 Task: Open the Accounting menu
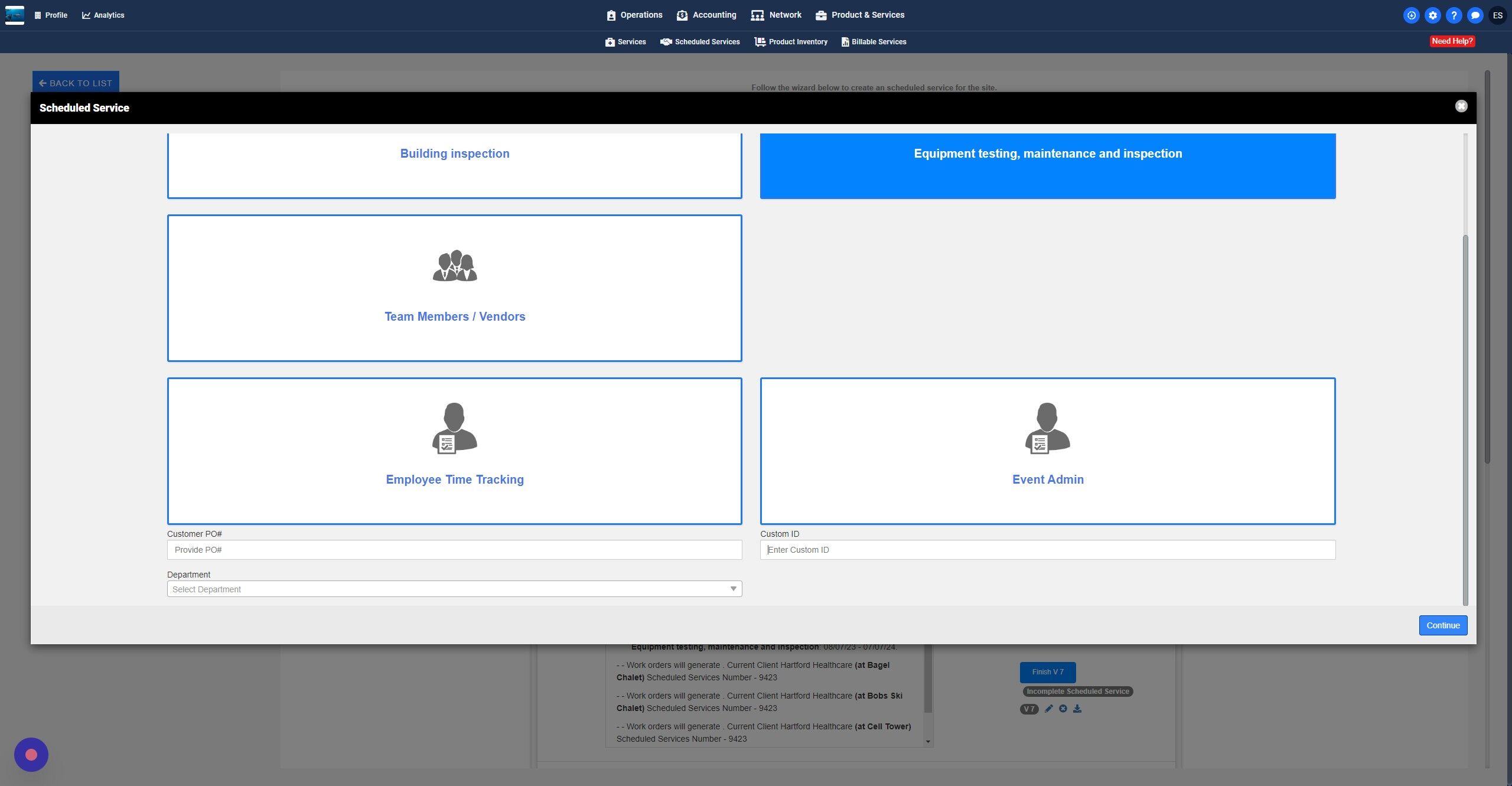point(707,15)
